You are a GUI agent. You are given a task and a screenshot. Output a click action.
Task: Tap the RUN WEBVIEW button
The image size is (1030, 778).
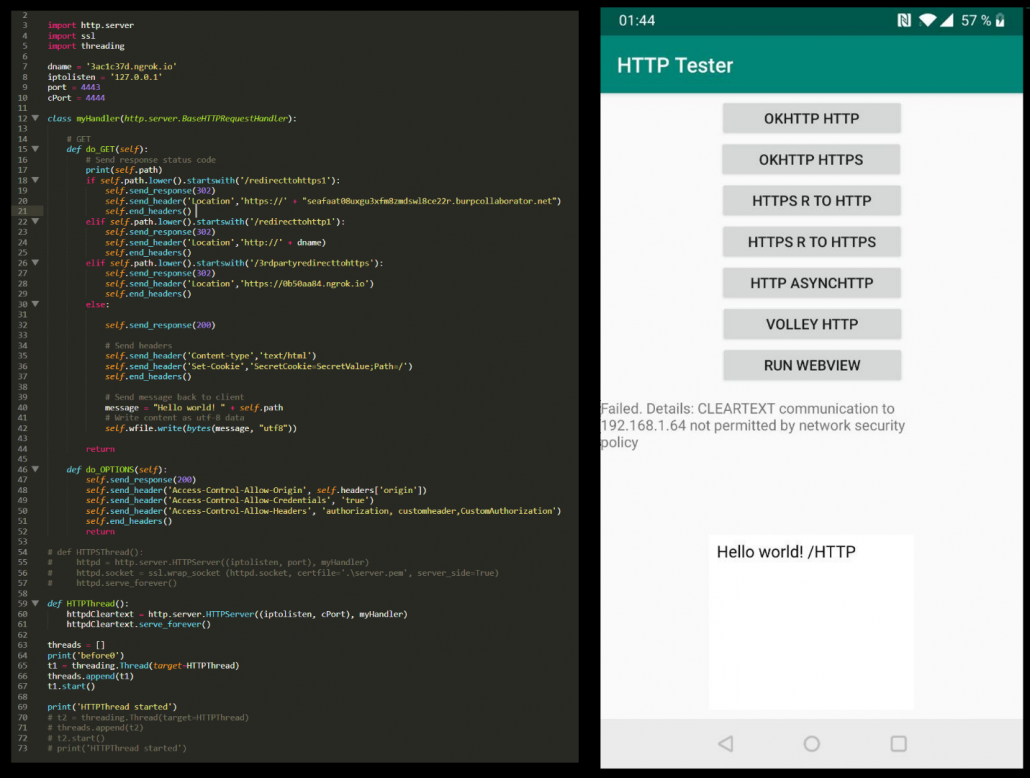pos(812,365)
